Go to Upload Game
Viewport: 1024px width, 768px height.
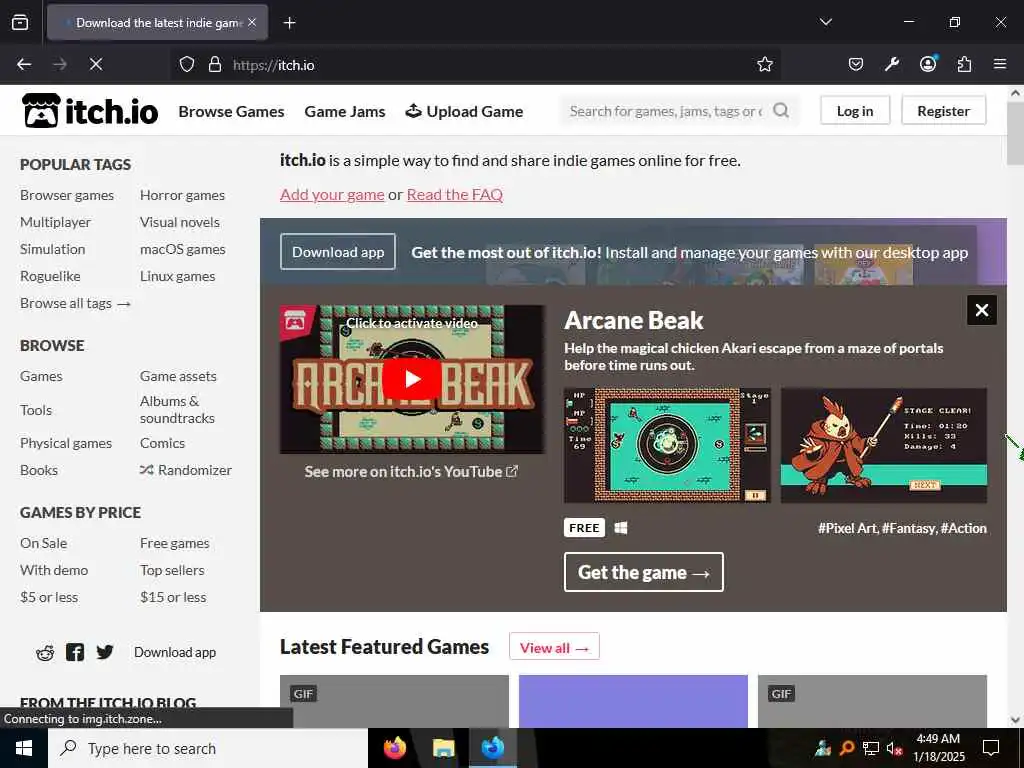[464, 112]
